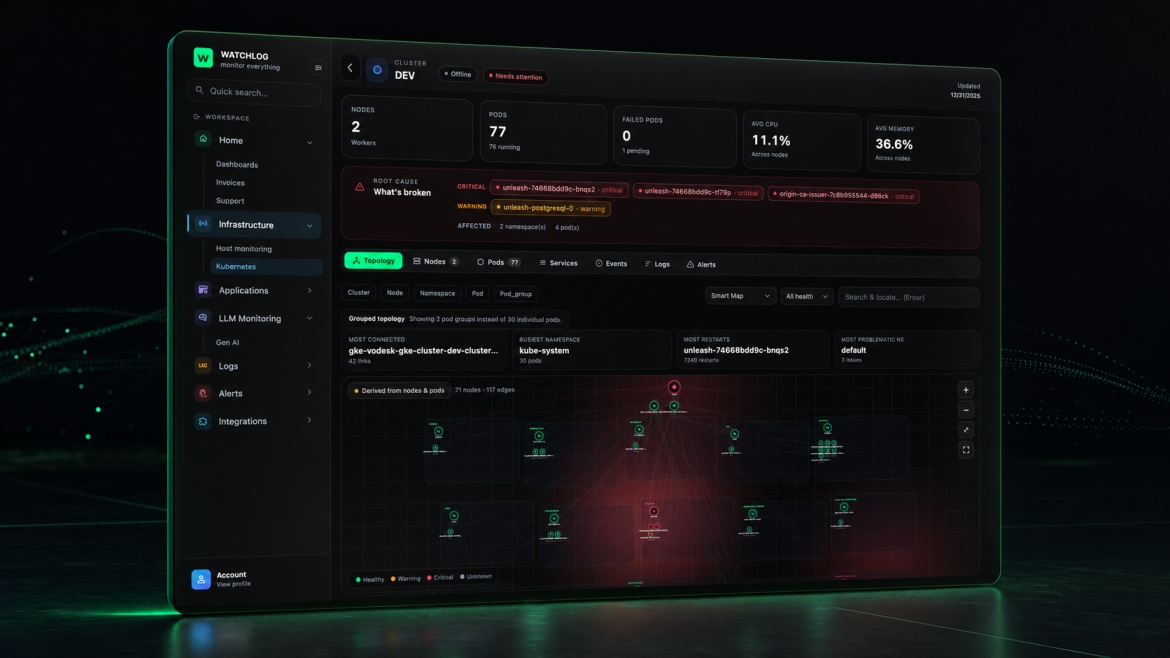Viewport: 1170px width, 658px height.
Task: Toggle the Cluster grouping chip
Action: pyautogui.click(x=359, y=293)
